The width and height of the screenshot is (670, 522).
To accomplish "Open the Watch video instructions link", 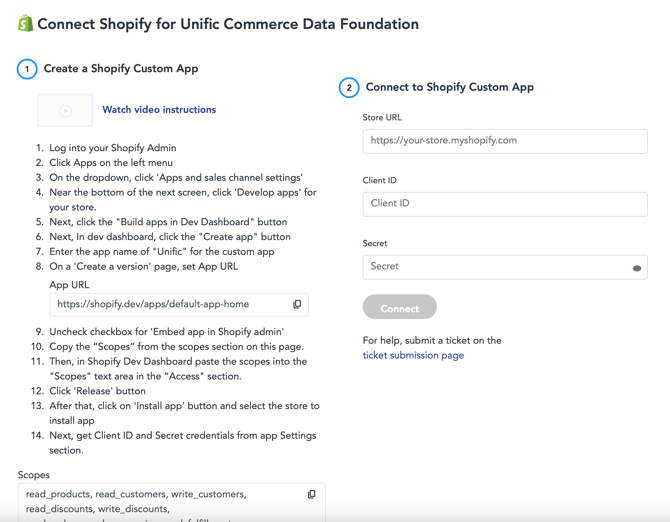I will click(159, 110).
